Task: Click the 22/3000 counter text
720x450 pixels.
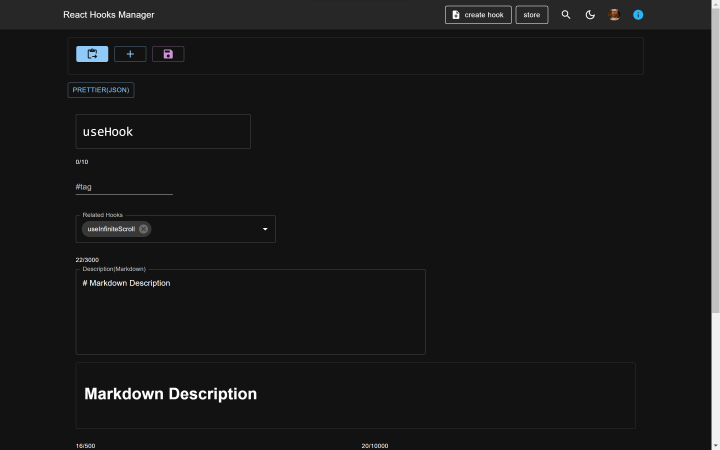Action: (87, 260)
